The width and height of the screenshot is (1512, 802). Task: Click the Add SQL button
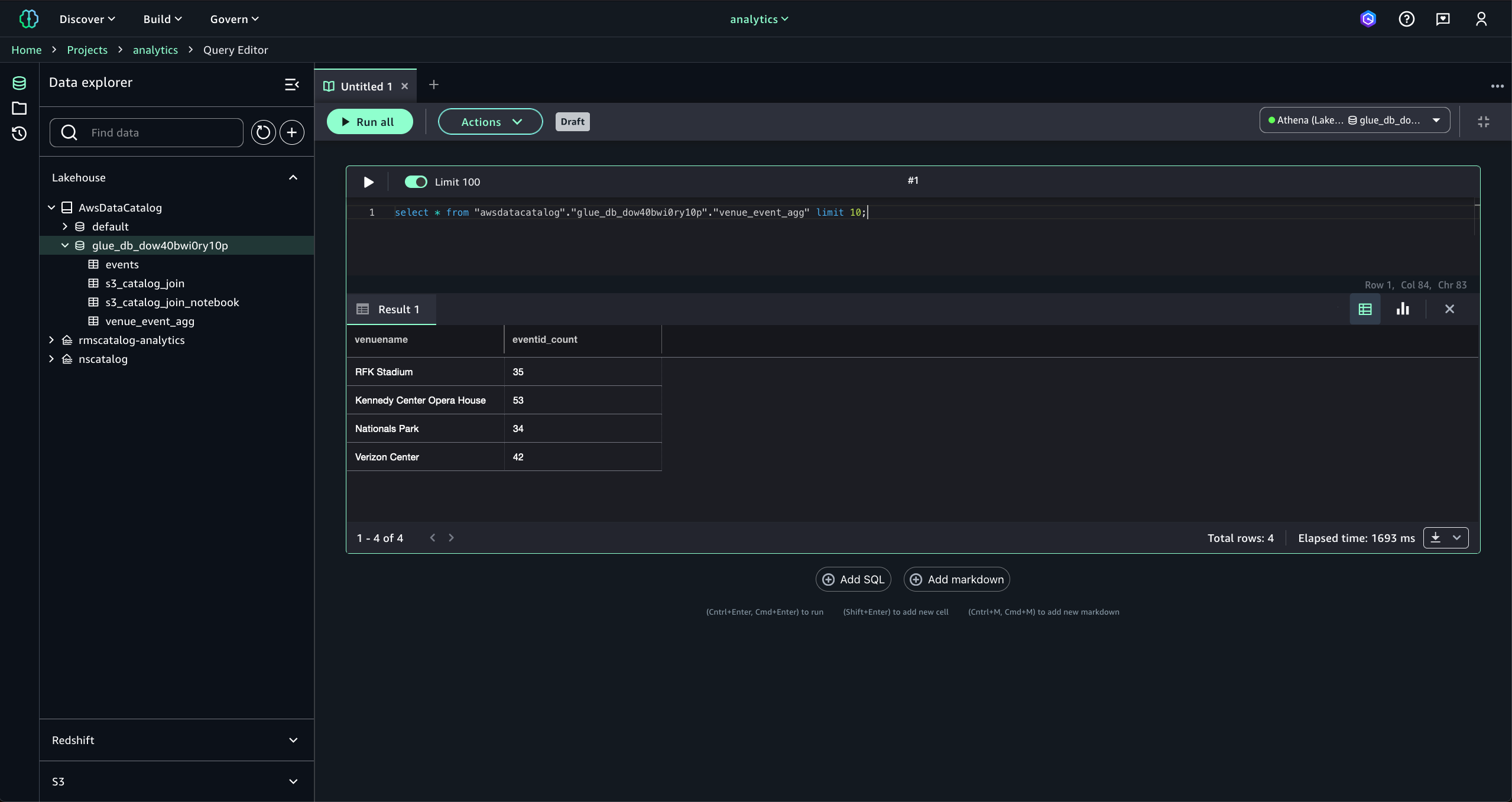click(x=853, y=579)
